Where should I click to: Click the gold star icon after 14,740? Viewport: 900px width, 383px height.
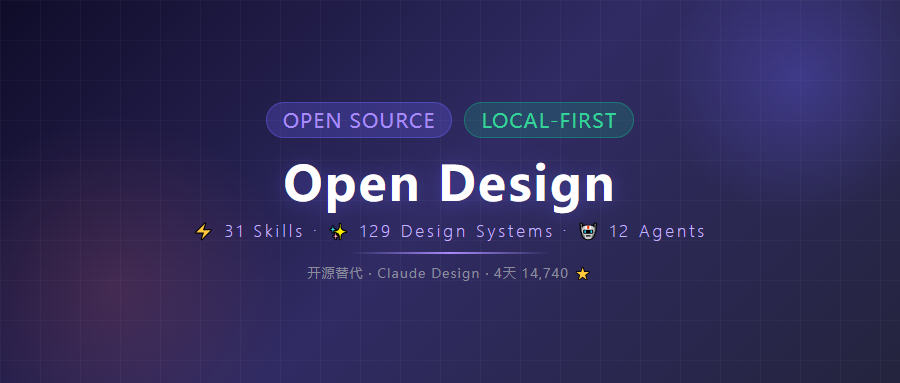pos(583,274)
